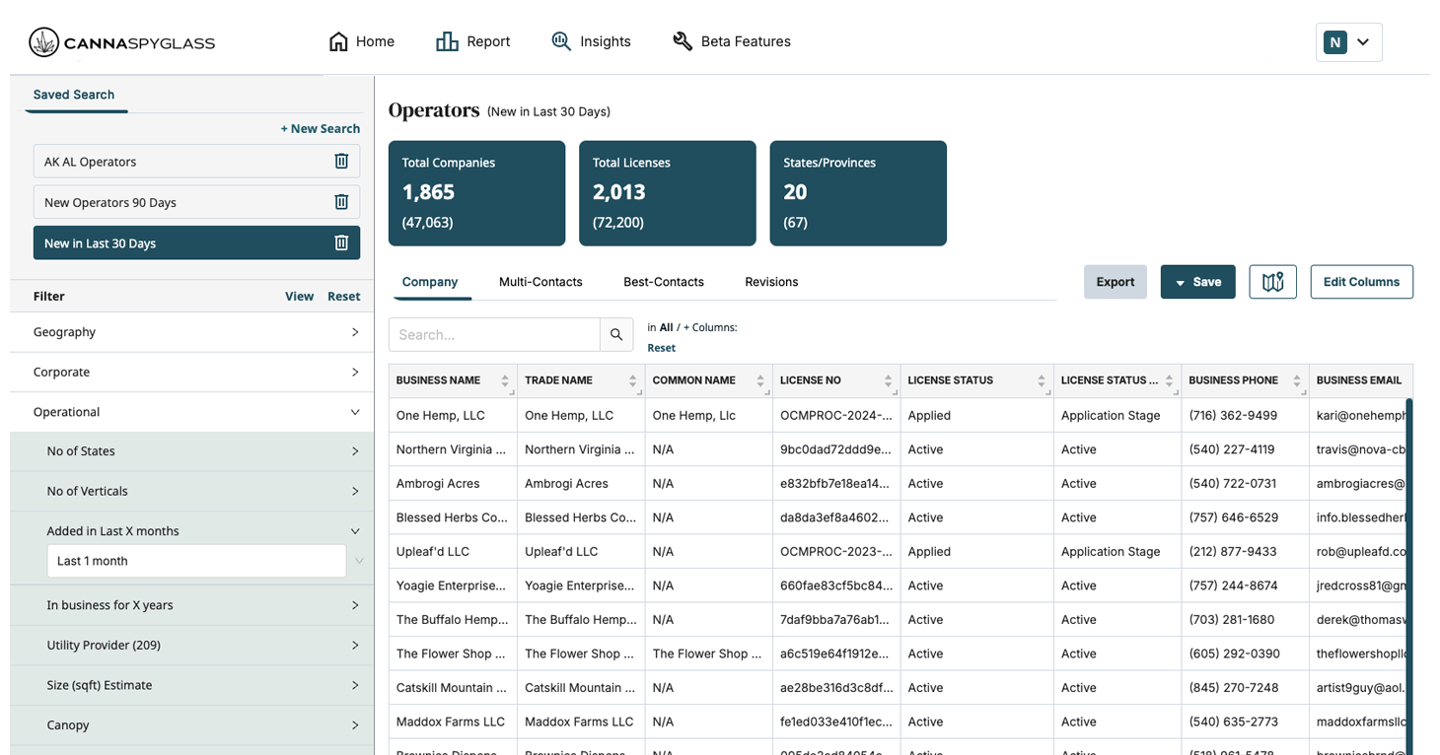
Task: Sort by the Business Phone column arrows
Action: click(1297, 381)
